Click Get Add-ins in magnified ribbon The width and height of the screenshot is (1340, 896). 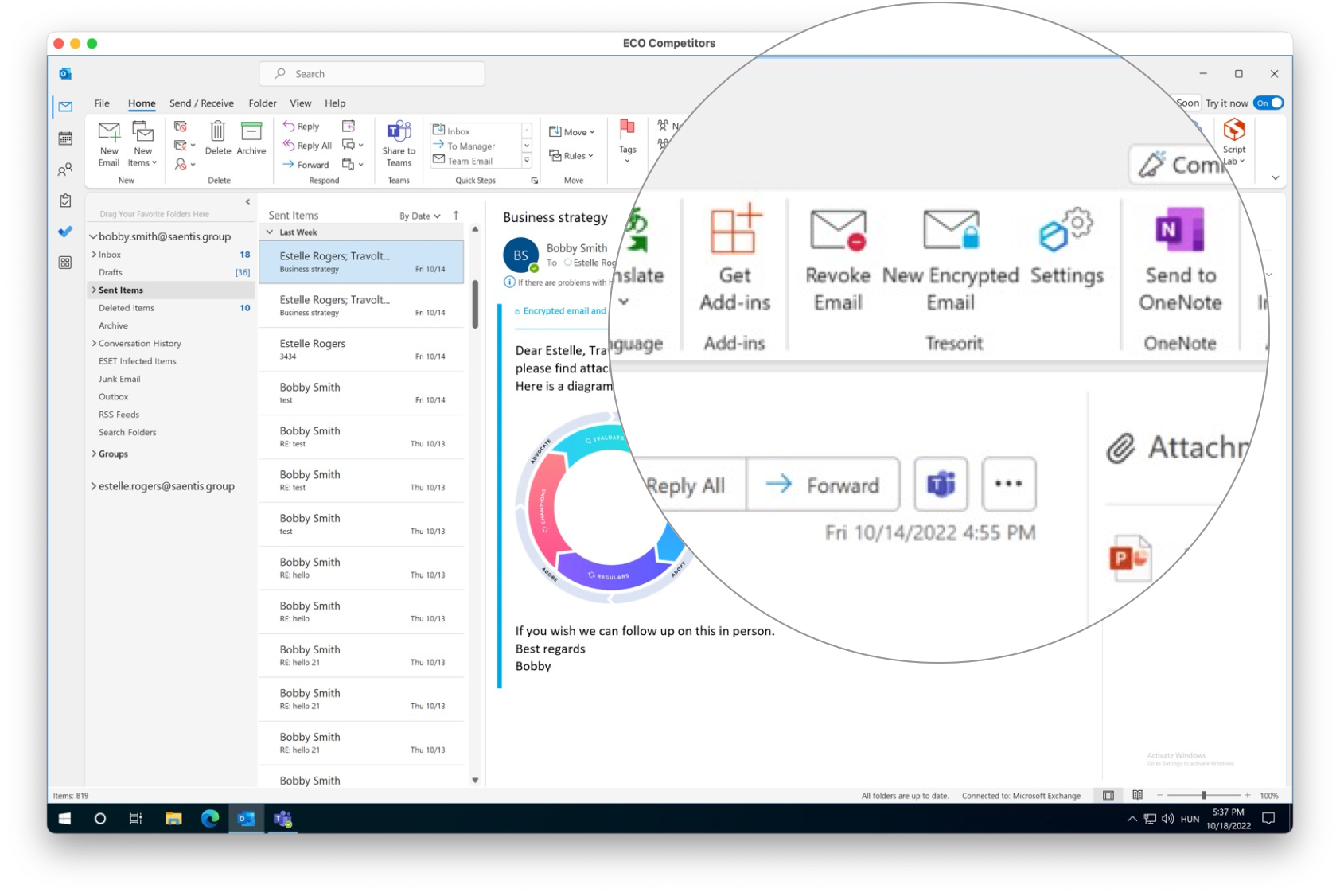(734, 259)
